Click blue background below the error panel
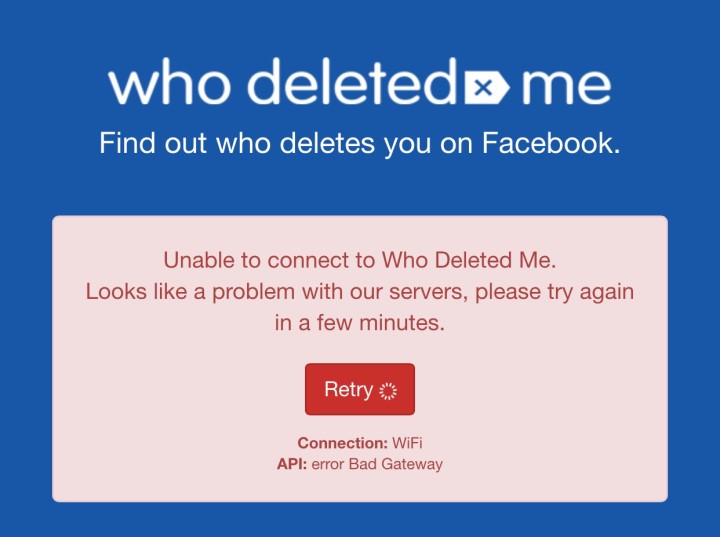 click(360, 520)
